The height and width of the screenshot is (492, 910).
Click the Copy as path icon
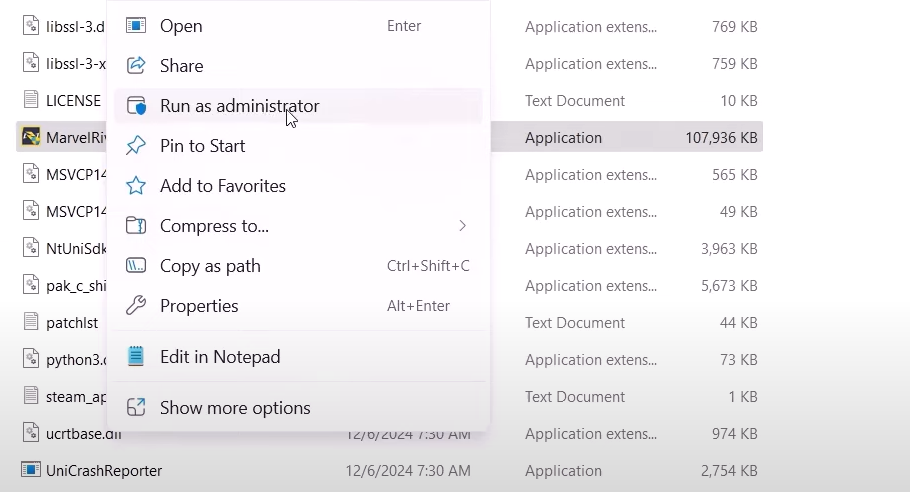136,266
